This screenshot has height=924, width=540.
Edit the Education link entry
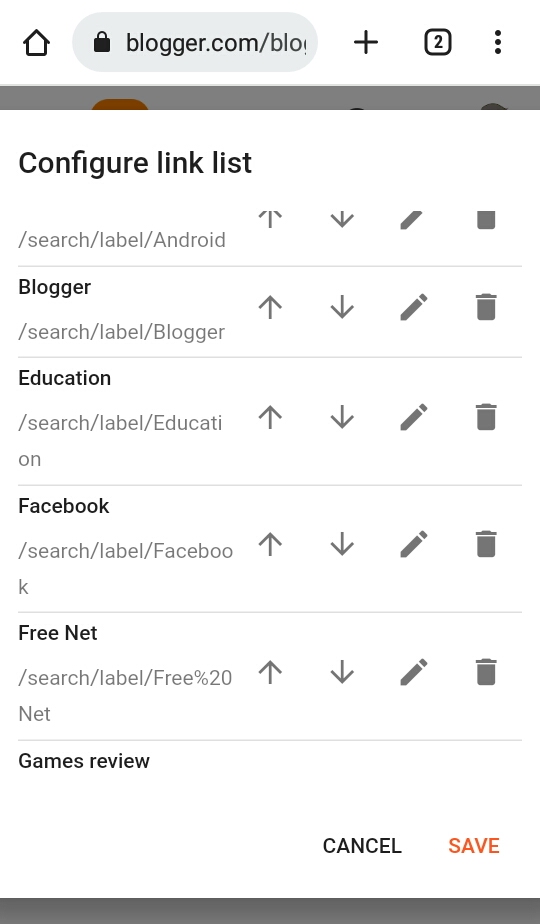coord(414,418)
